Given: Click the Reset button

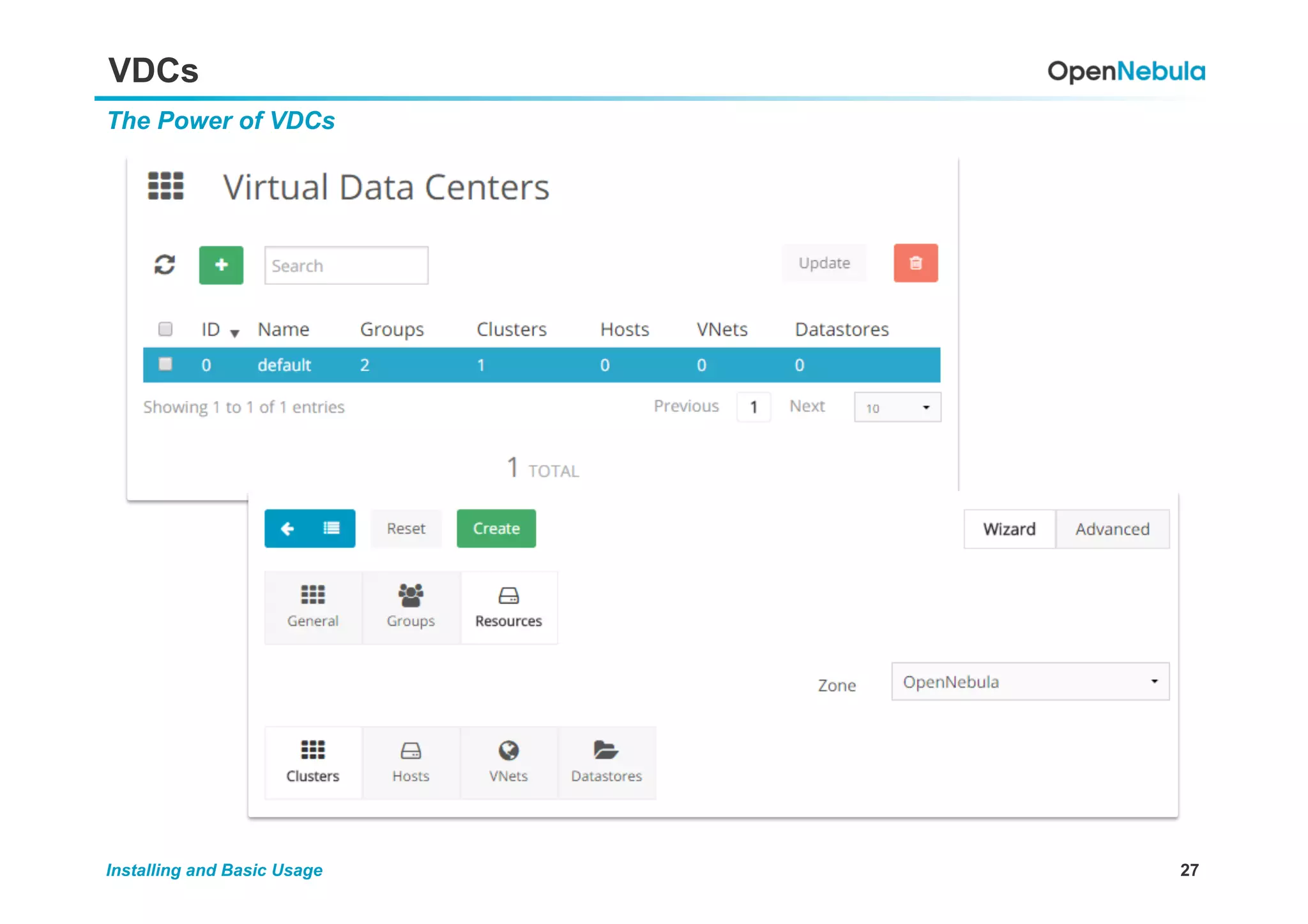Looking at the screenshot, I should click(406, 529).
